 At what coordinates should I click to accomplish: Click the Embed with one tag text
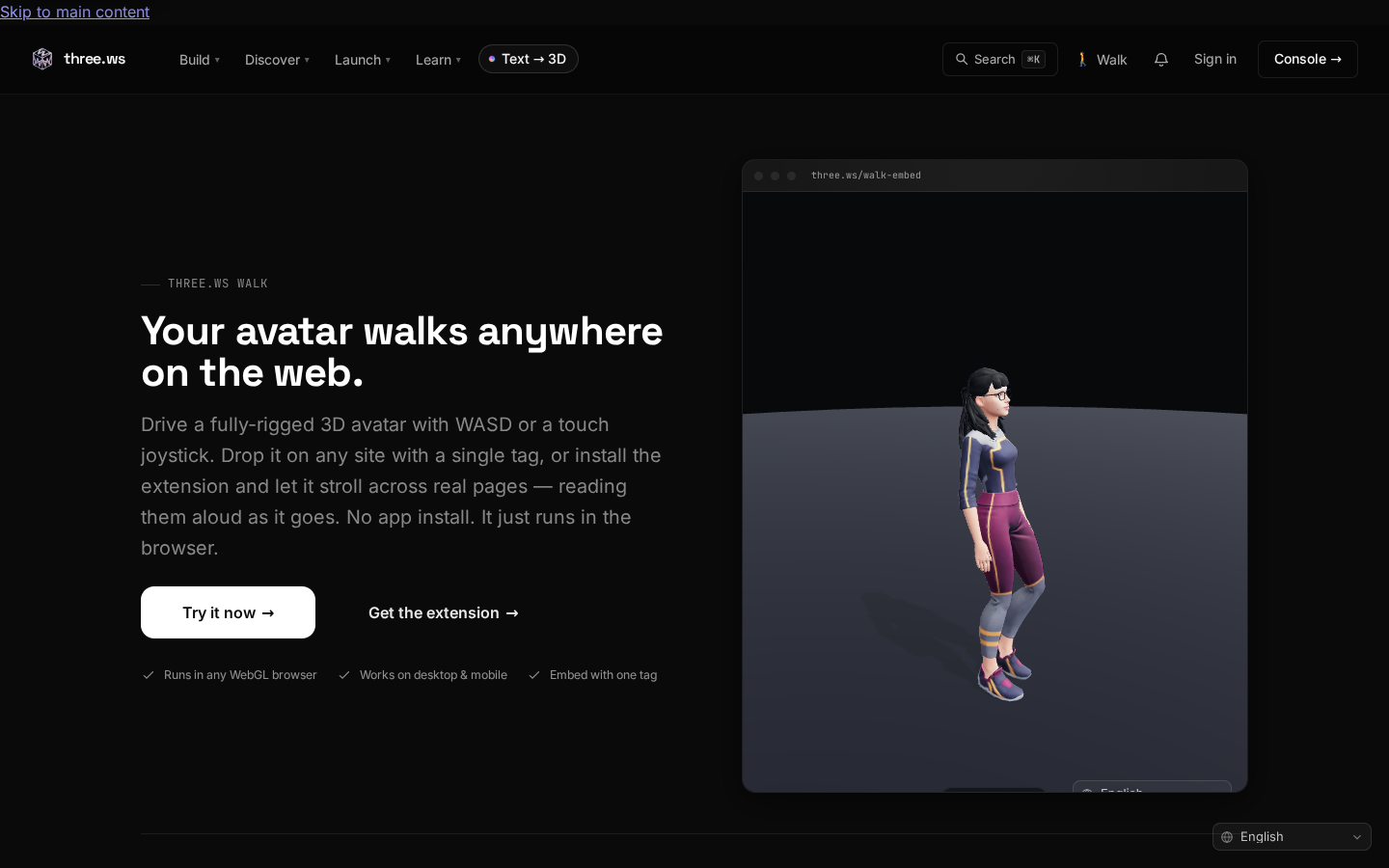coord(603,675)
